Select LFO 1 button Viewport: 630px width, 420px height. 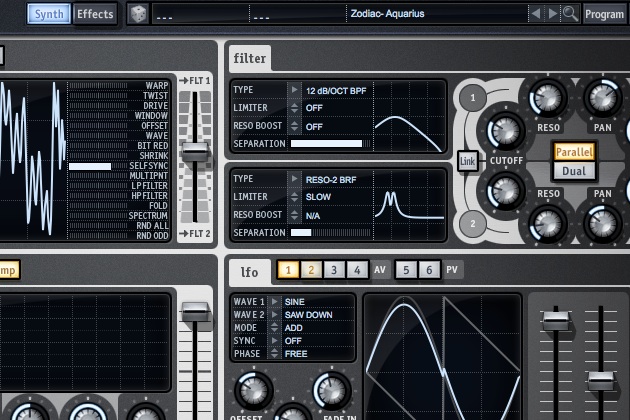point(288,270)
